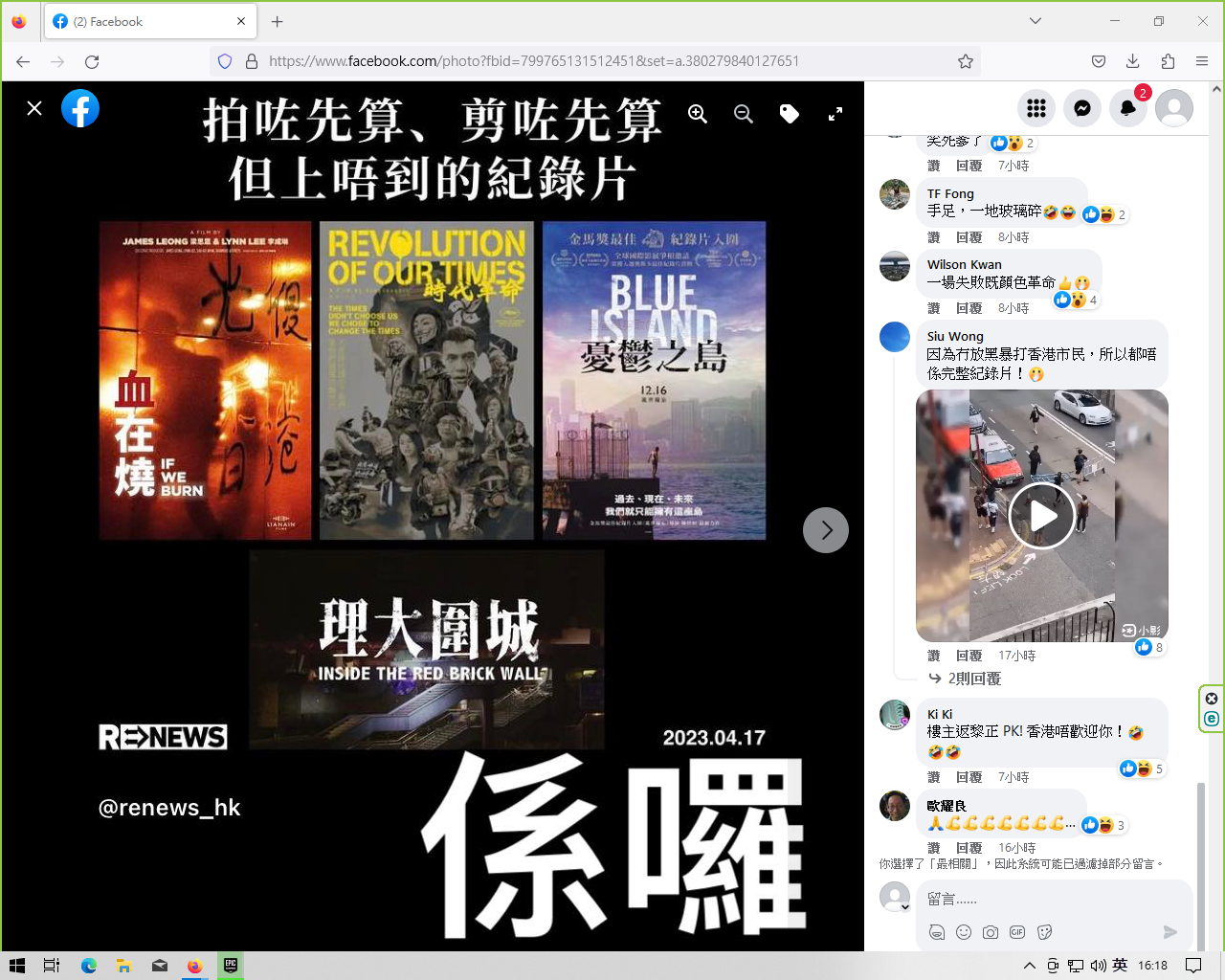Open the emoji picker in comment box

(x=964, y=932)
